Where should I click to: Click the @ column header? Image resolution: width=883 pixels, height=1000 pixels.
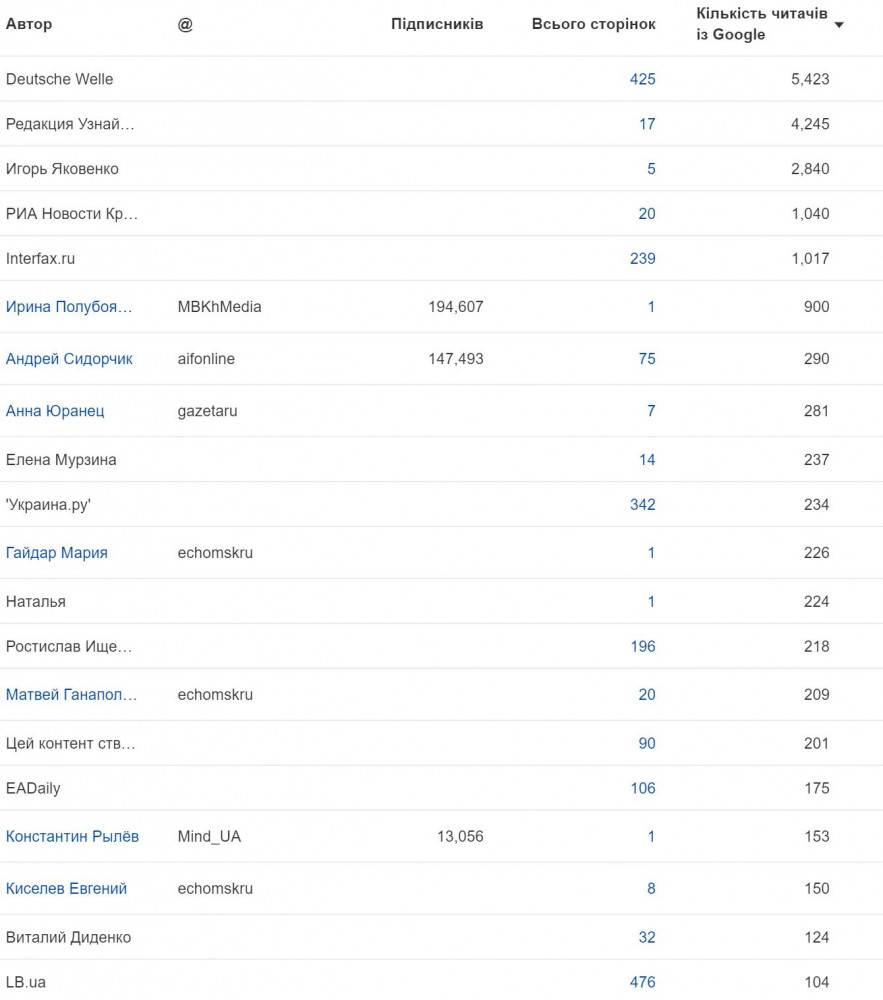point(185,25)
